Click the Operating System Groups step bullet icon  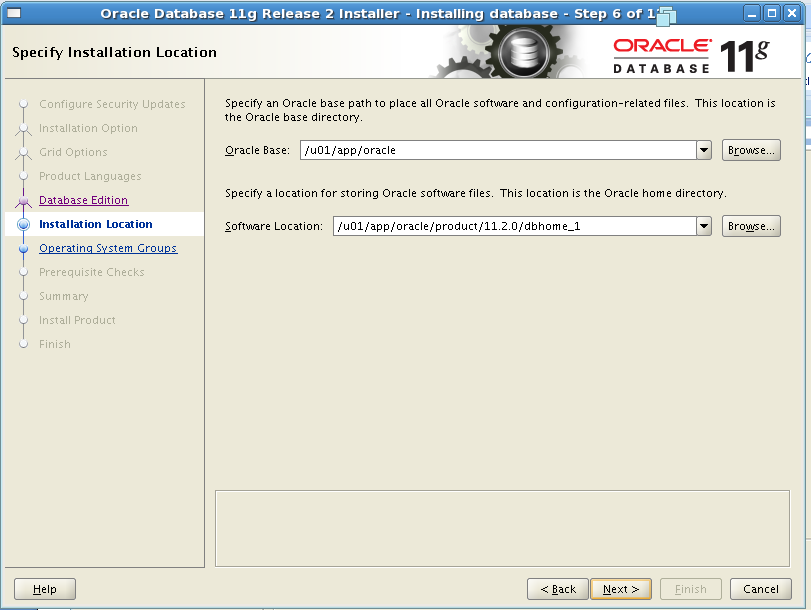23,248
